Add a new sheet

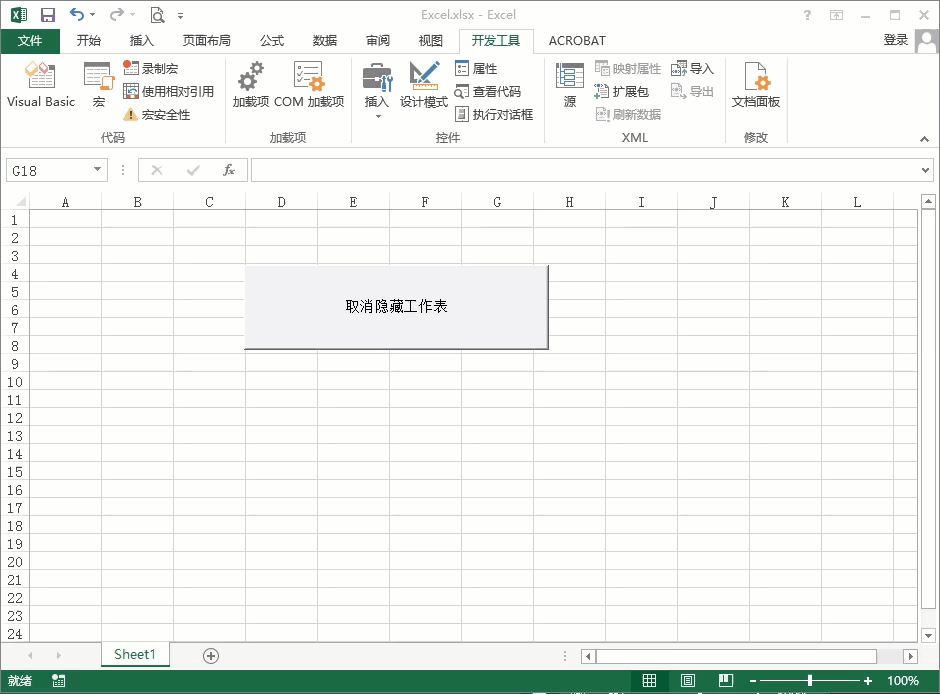point(211,656)
